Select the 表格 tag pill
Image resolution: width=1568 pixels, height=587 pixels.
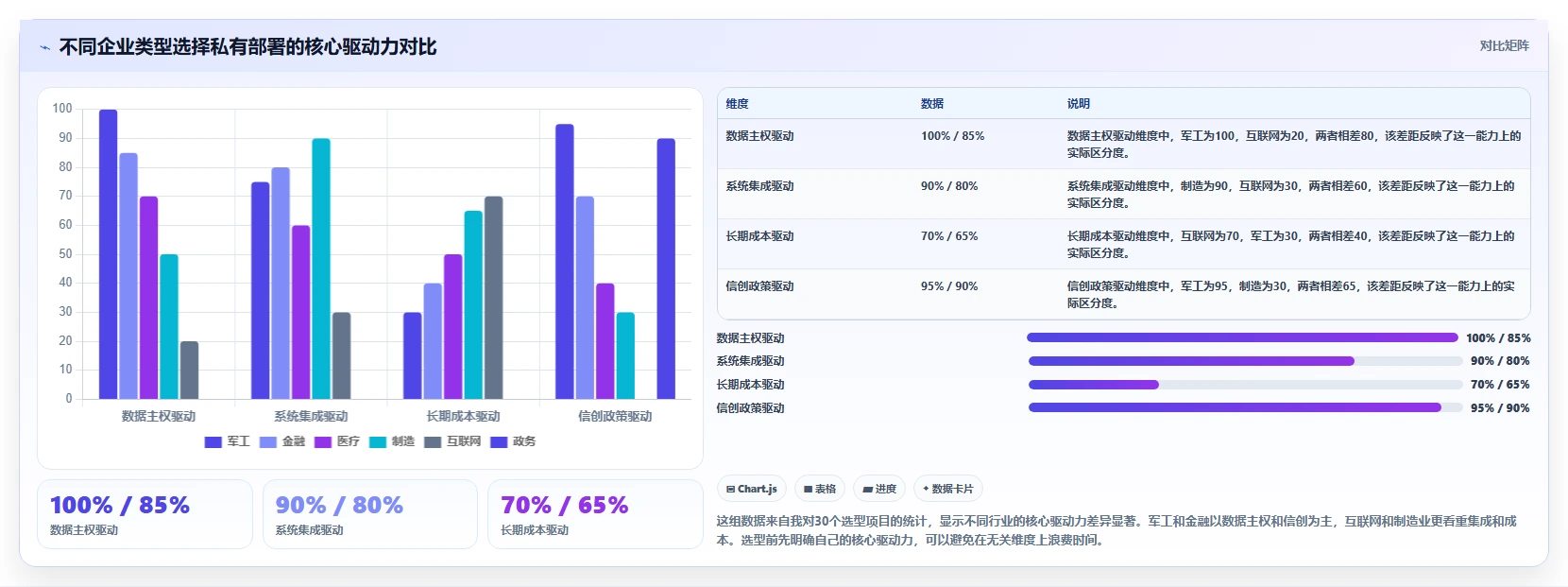click(x=820, y=489)
